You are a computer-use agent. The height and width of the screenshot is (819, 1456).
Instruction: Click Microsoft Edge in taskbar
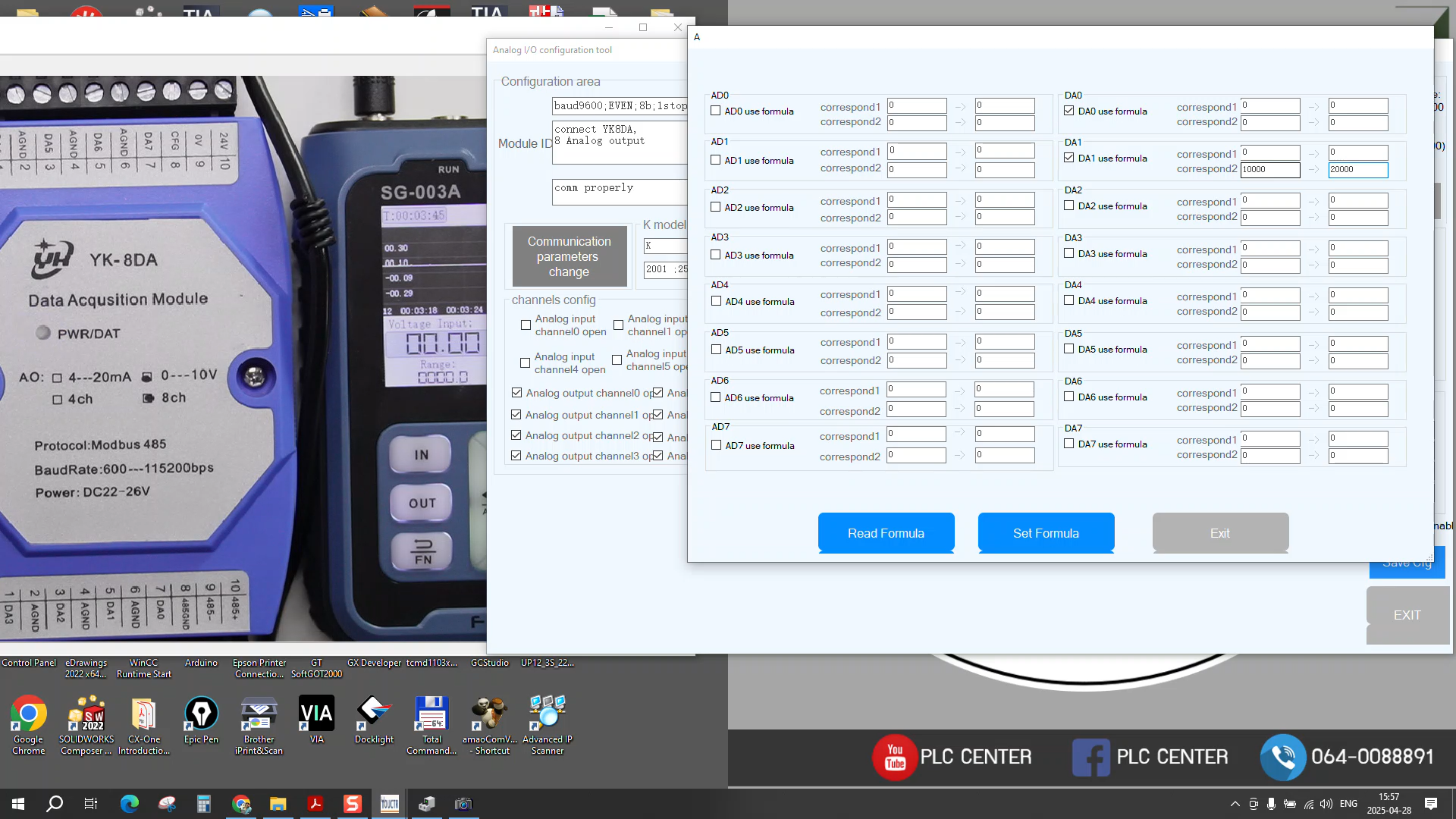pos(130,804)
